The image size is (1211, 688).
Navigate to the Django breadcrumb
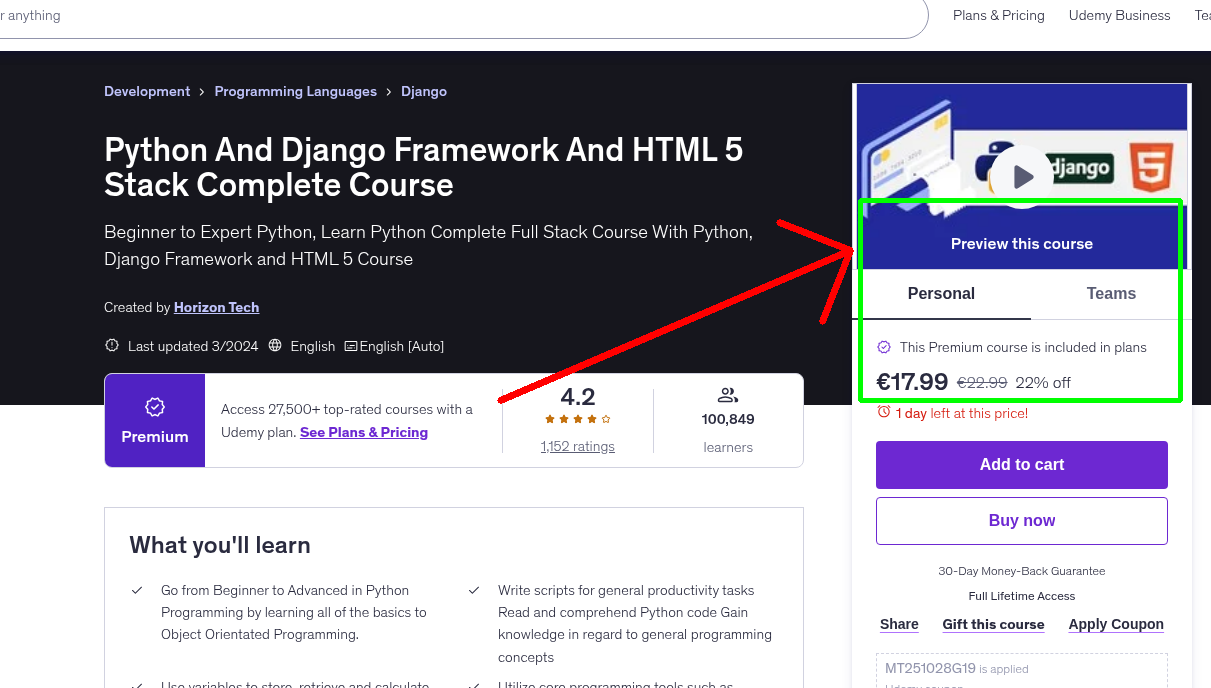tap(423, 91)
